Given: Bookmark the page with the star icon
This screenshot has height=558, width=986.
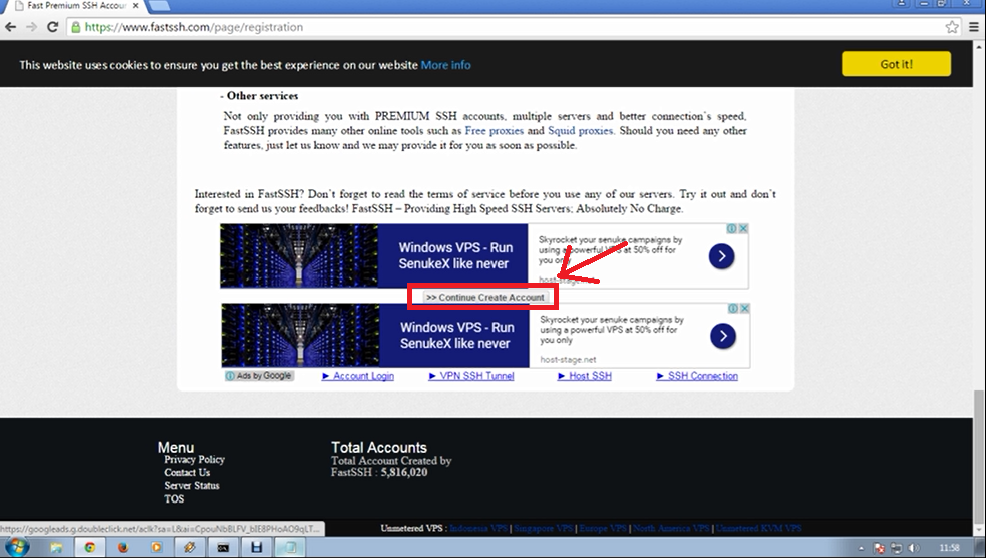Looking at the screenshot, I should coord(952,27).
